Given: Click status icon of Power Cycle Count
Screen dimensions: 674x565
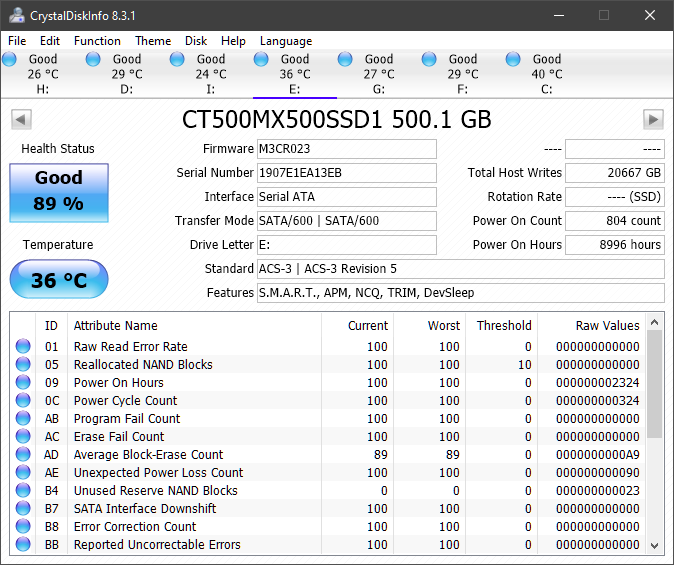Looking at the screenshot, I should [23, 400].
